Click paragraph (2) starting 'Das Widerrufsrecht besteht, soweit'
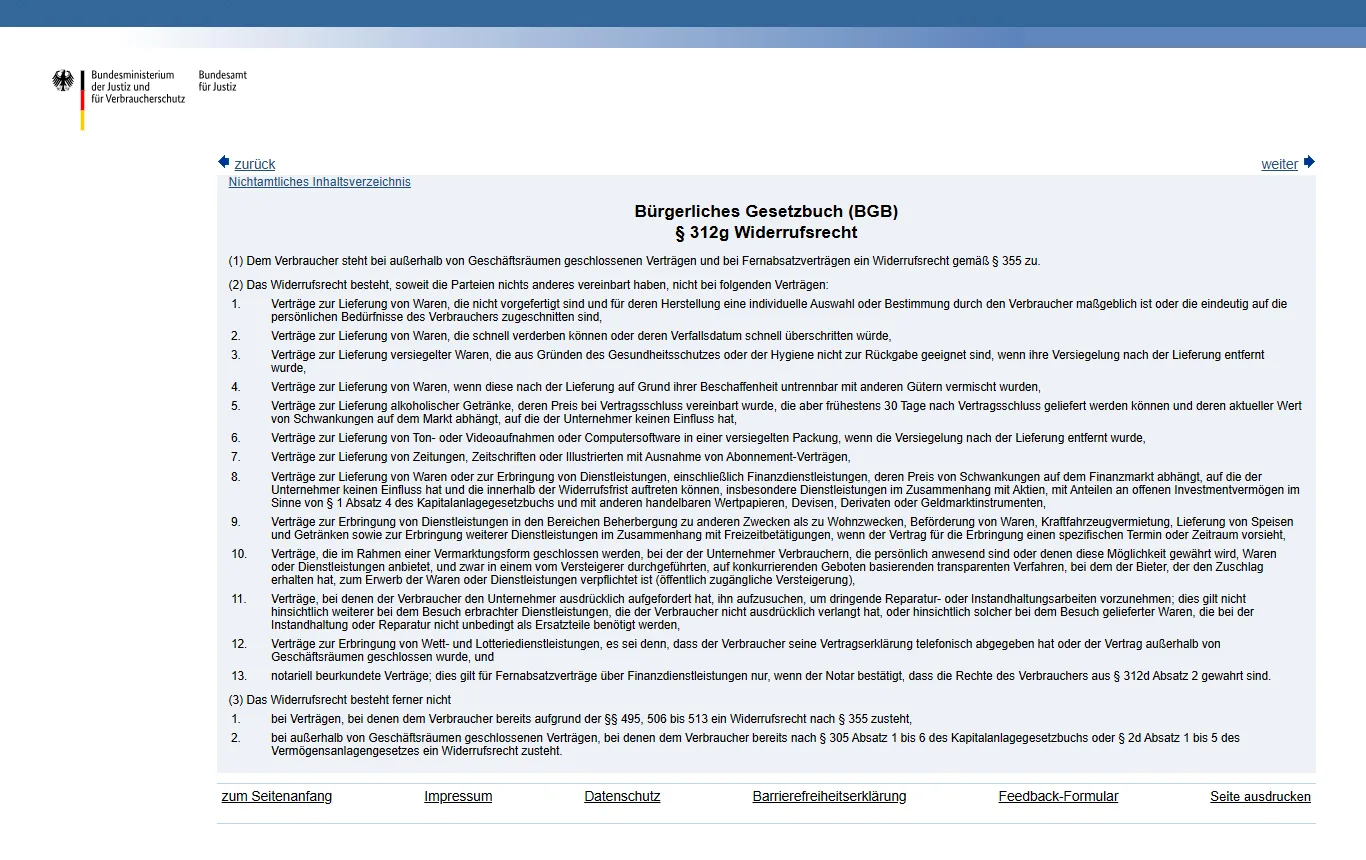Viewport: 1366px width, 860px height. 528,285
